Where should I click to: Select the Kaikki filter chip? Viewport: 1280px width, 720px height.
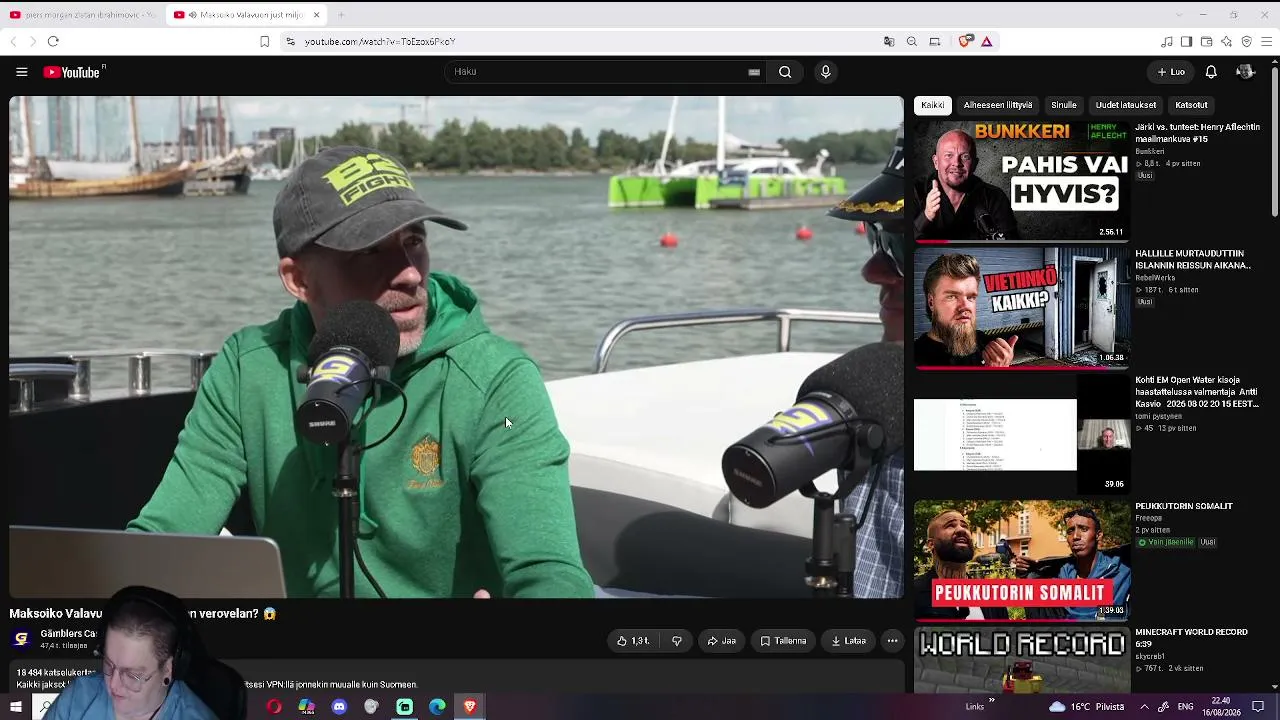(932, 105)
